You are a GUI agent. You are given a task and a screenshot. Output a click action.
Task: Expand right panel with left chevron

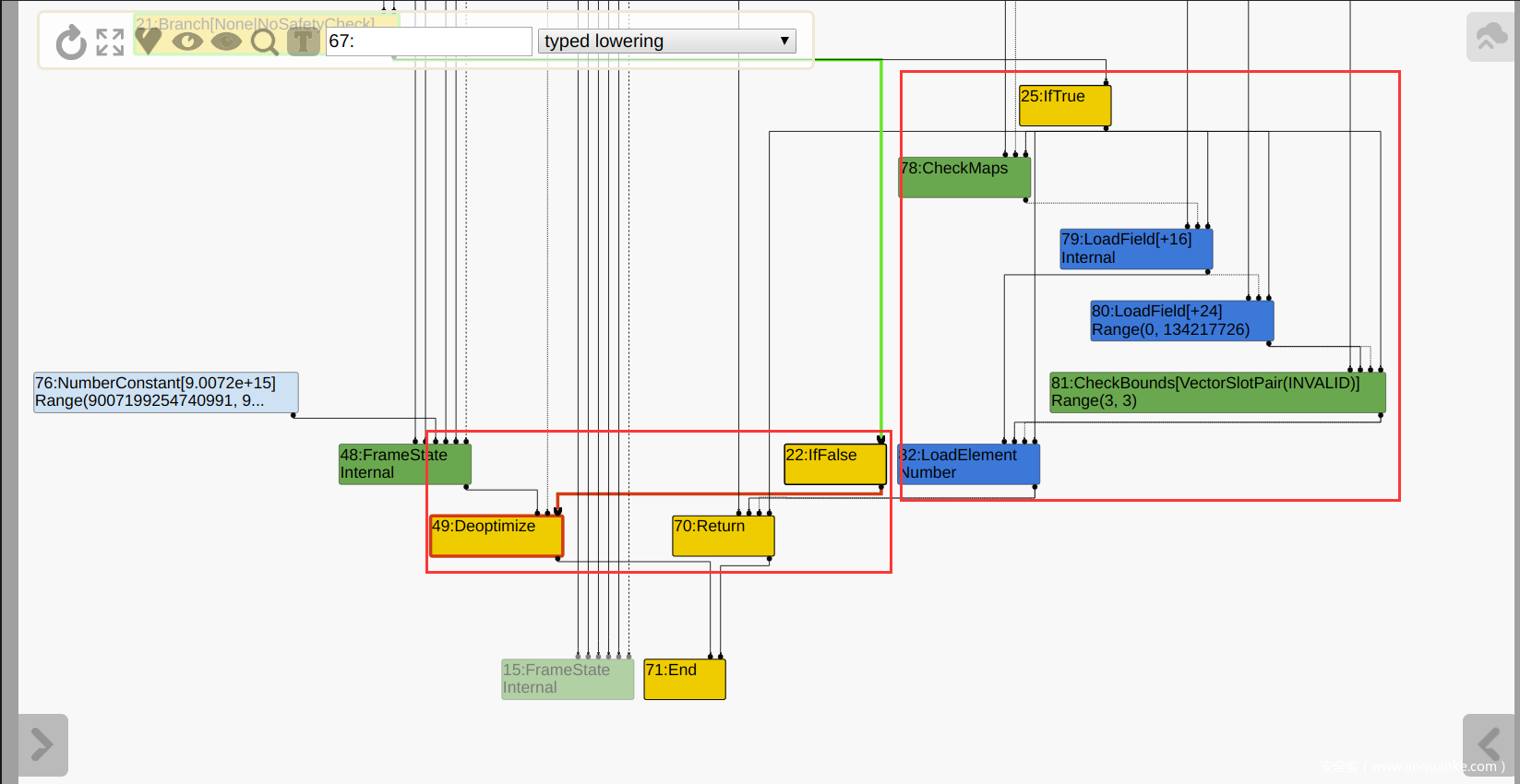[x=1488, y=744]
